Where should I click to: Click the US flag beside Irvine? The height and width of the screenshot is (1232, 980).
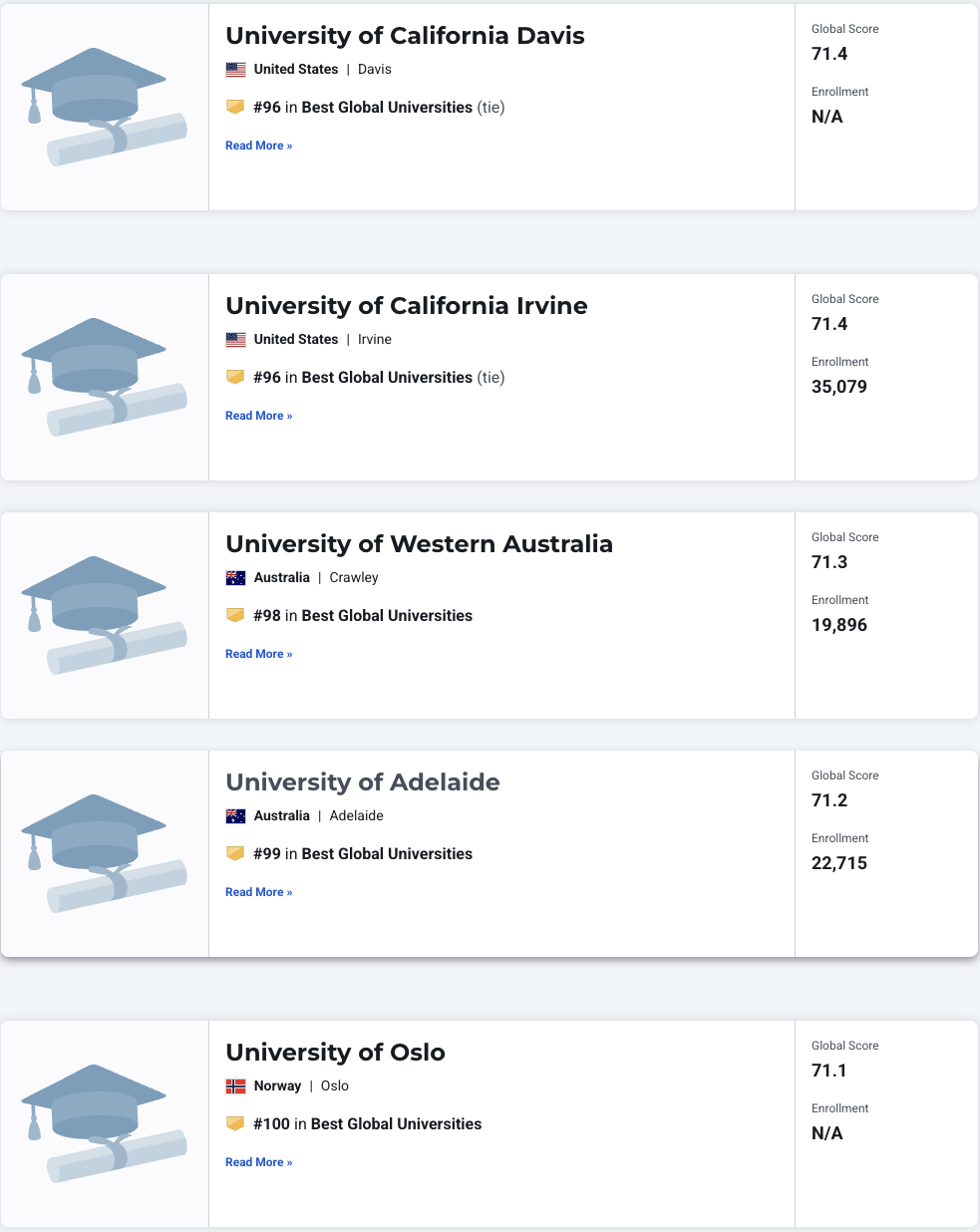[235, 340]
